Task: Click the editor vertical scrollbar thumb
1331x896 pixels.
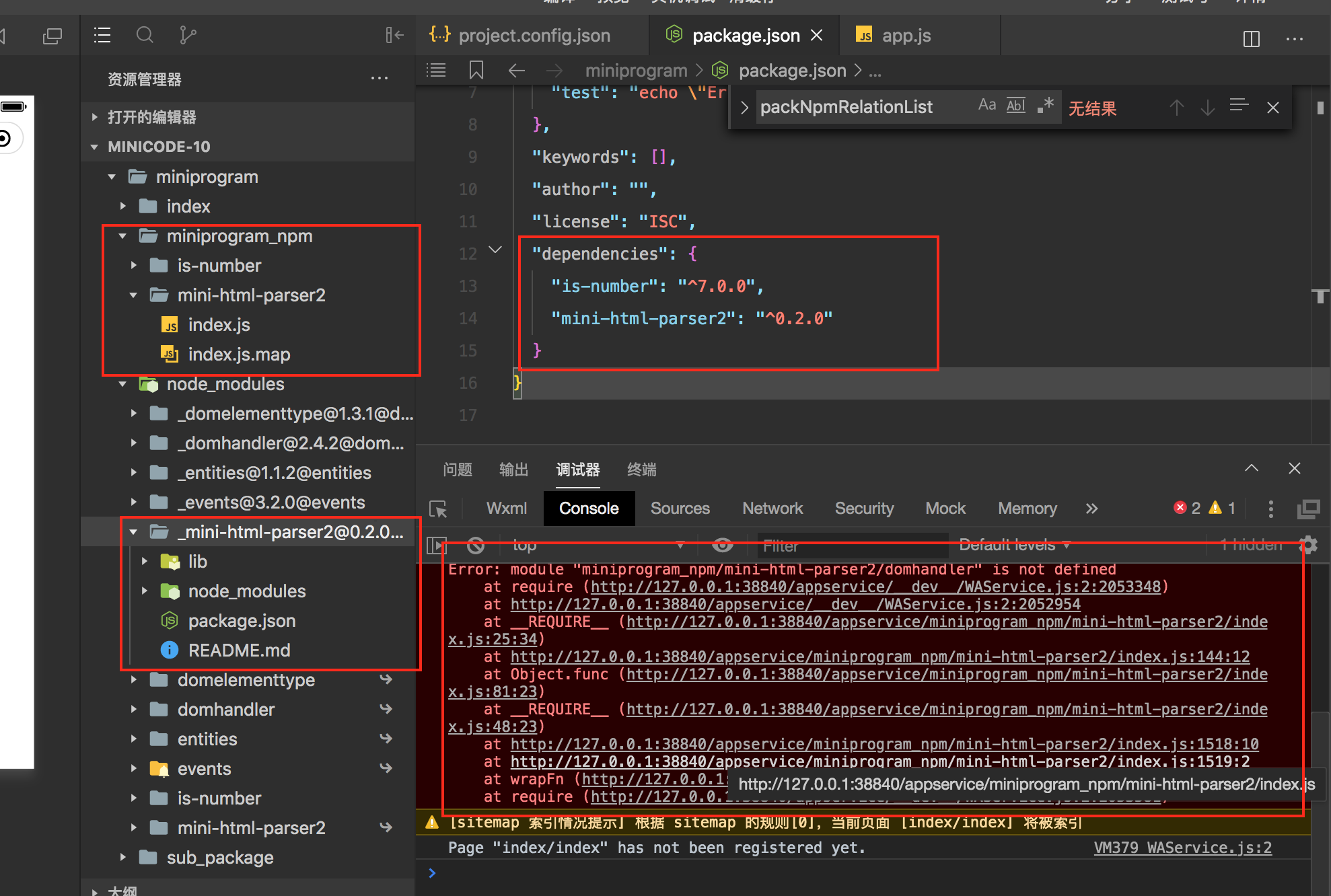Action: tap(1320, 108)
